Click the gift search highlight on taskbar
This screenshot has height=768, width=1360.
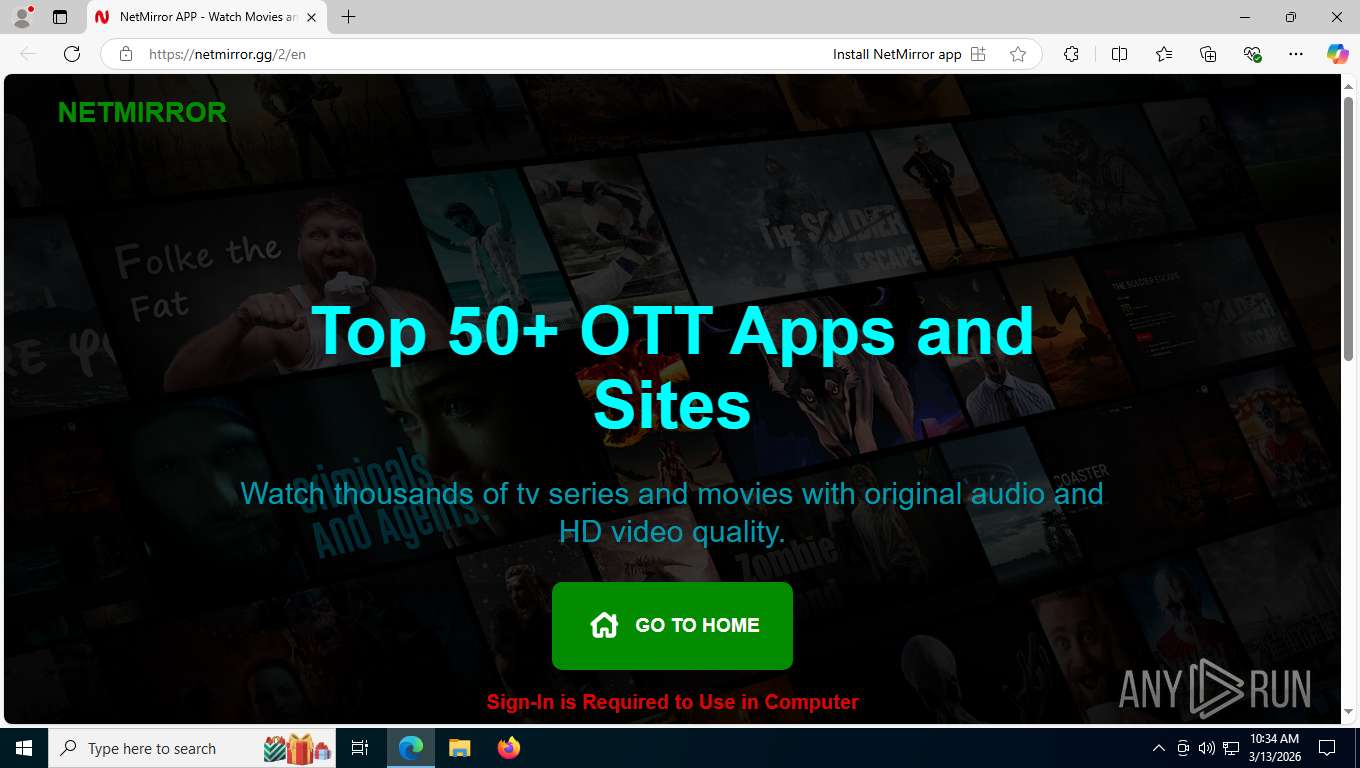(297, 748)
